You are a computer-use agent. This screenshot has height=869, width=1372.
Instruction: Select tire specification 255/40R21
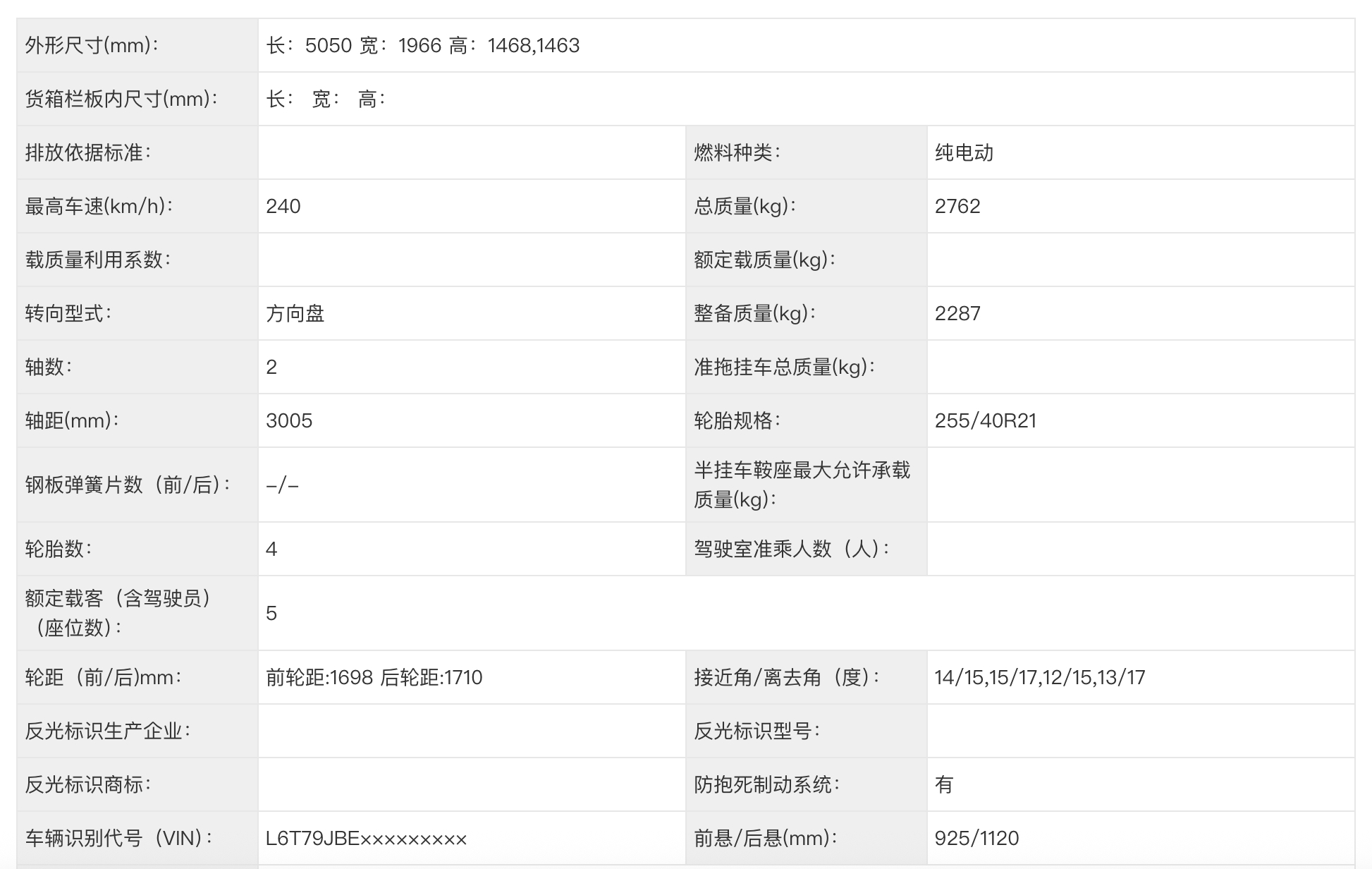985,421
